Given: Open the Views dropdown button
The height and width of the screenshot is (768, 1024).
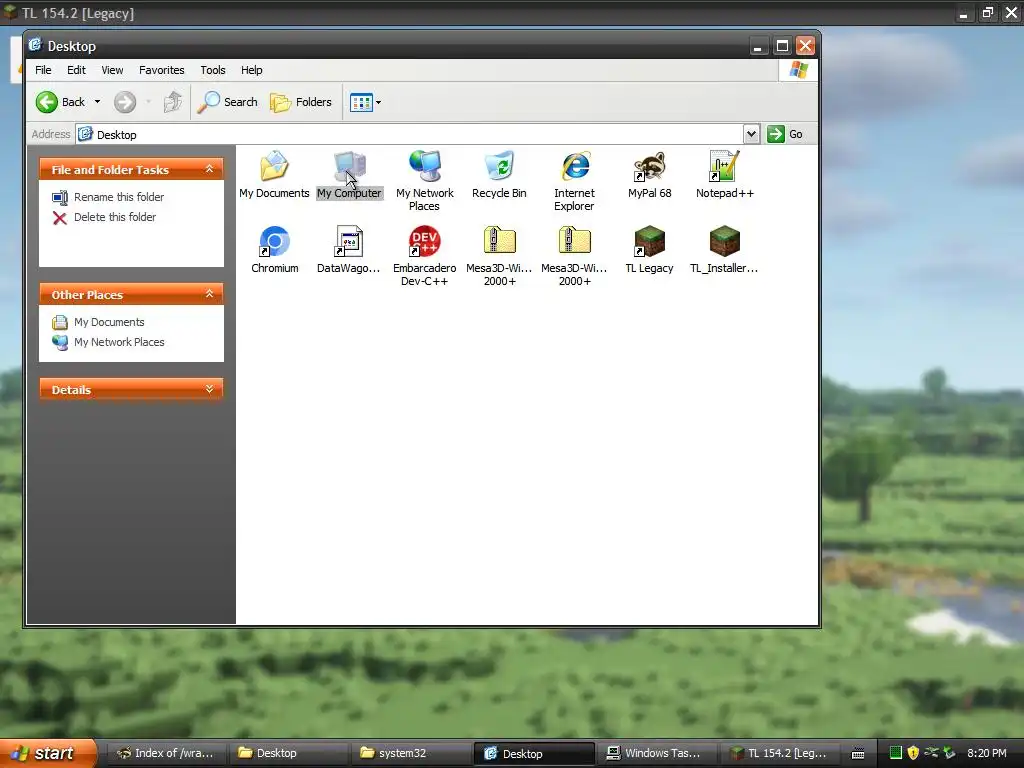Looking at the screenshot, I should tap(366, 102).
